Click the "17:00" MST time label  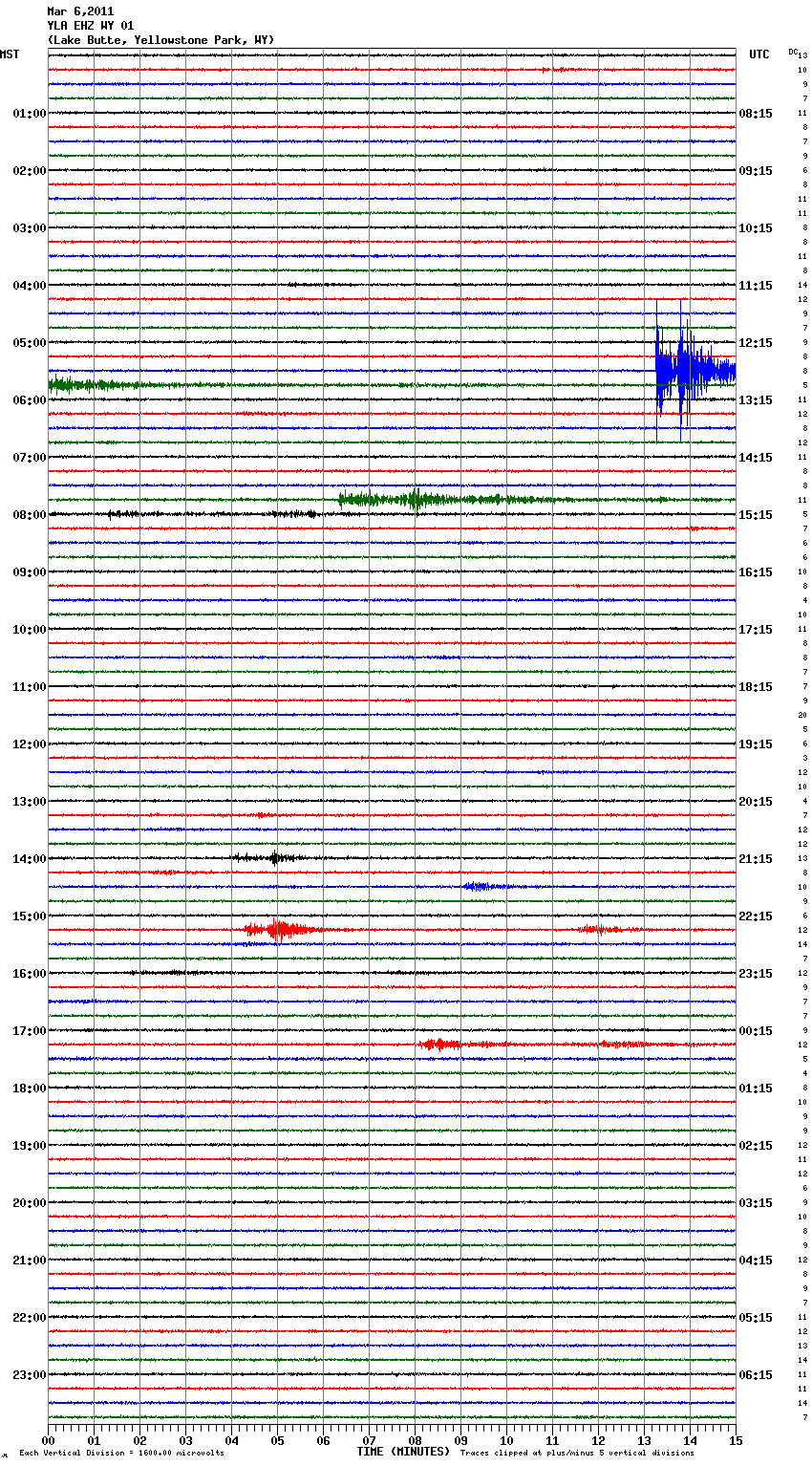pos(29,1031)
